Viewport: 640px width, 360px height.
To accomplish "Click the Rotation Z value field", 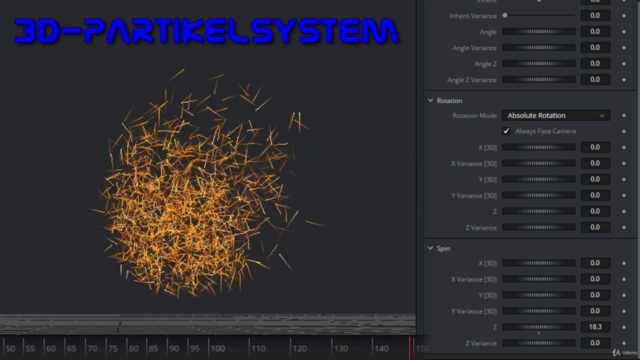I will [595, 211].
